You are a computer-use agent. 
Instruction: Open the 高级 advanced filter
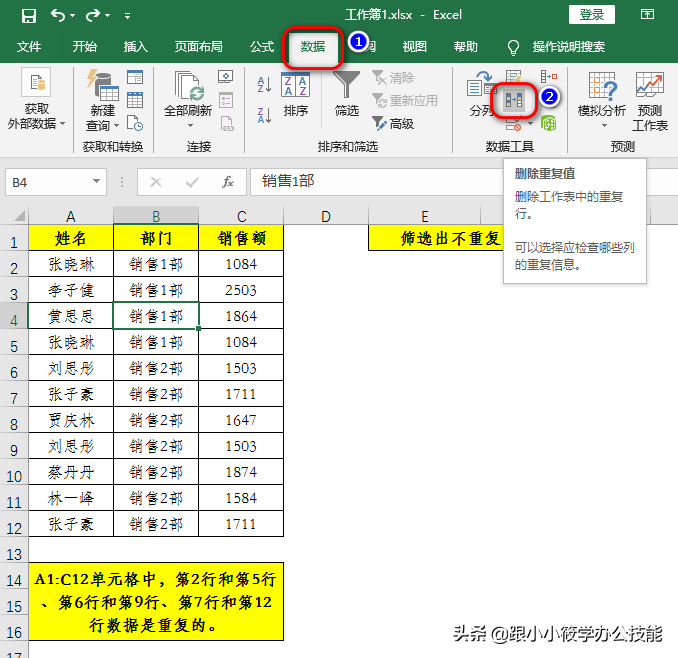pos(393,124)
